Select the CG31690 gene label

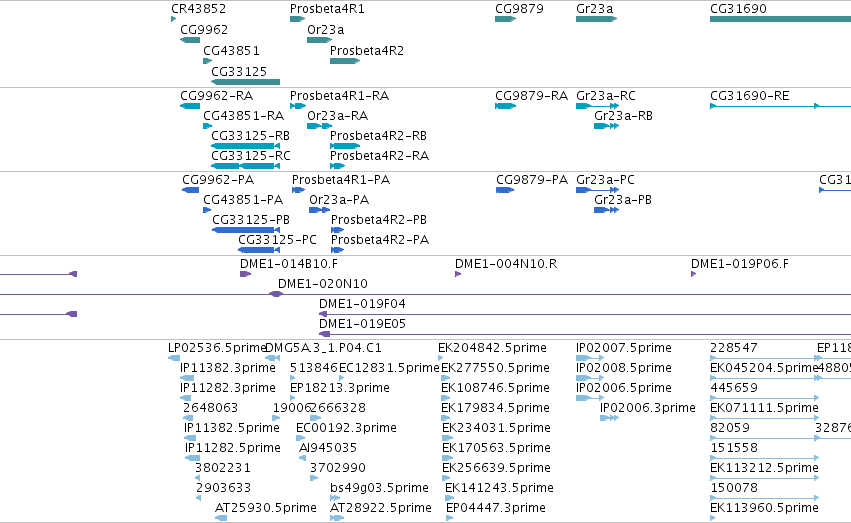point(739,9)
